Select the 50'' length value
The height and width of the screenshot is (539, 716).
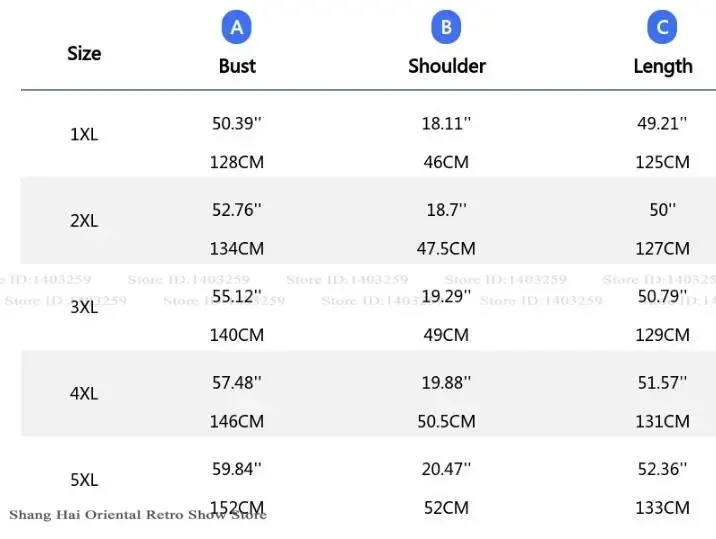coord(662,210)
